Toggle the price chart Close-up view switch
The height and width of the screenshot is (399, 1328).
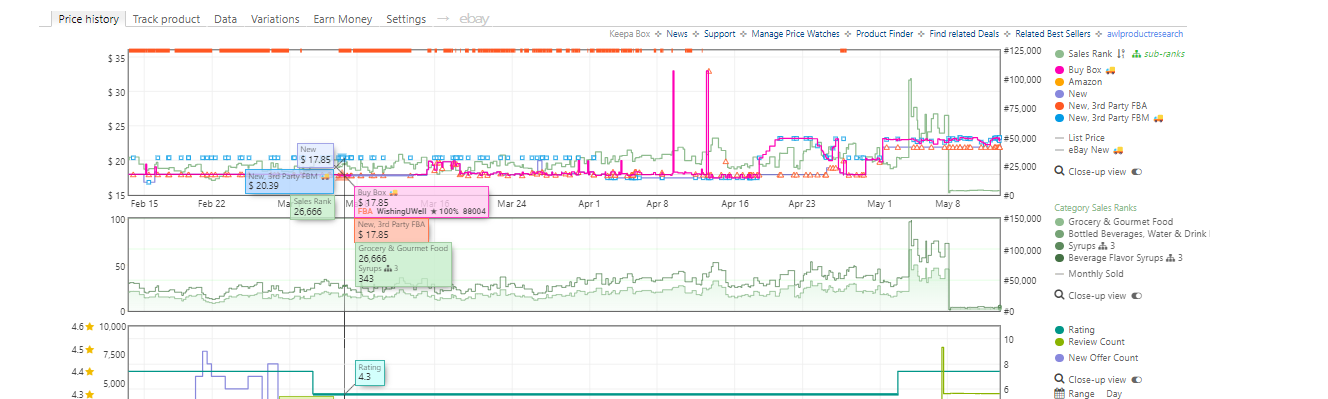click(x=1136, y=171)
